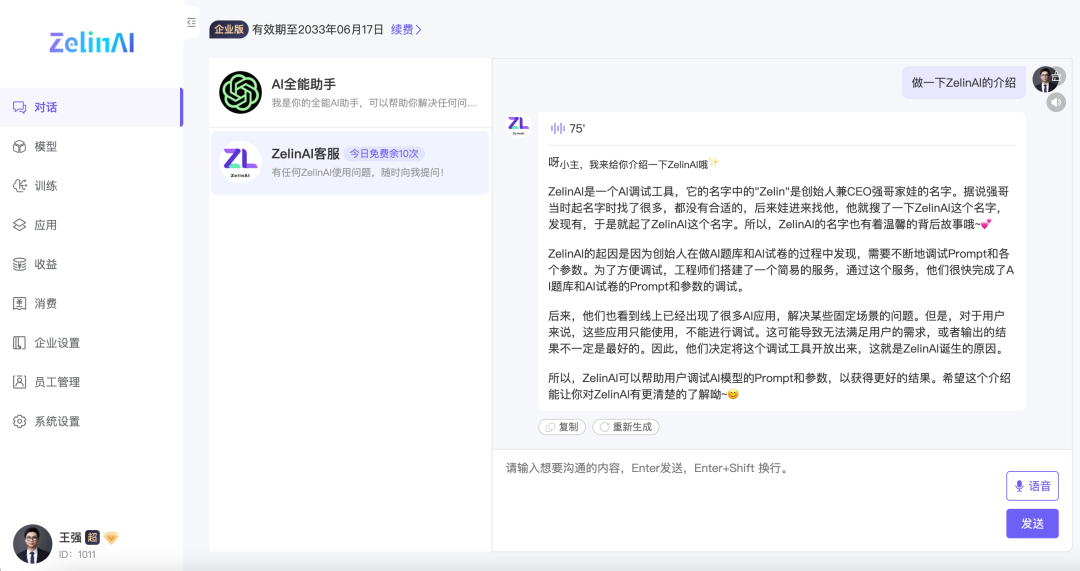Click the 消费 expense icon
Image resolution: width=1080 pixels, height=571 pixels.
[x=19, y=304]
